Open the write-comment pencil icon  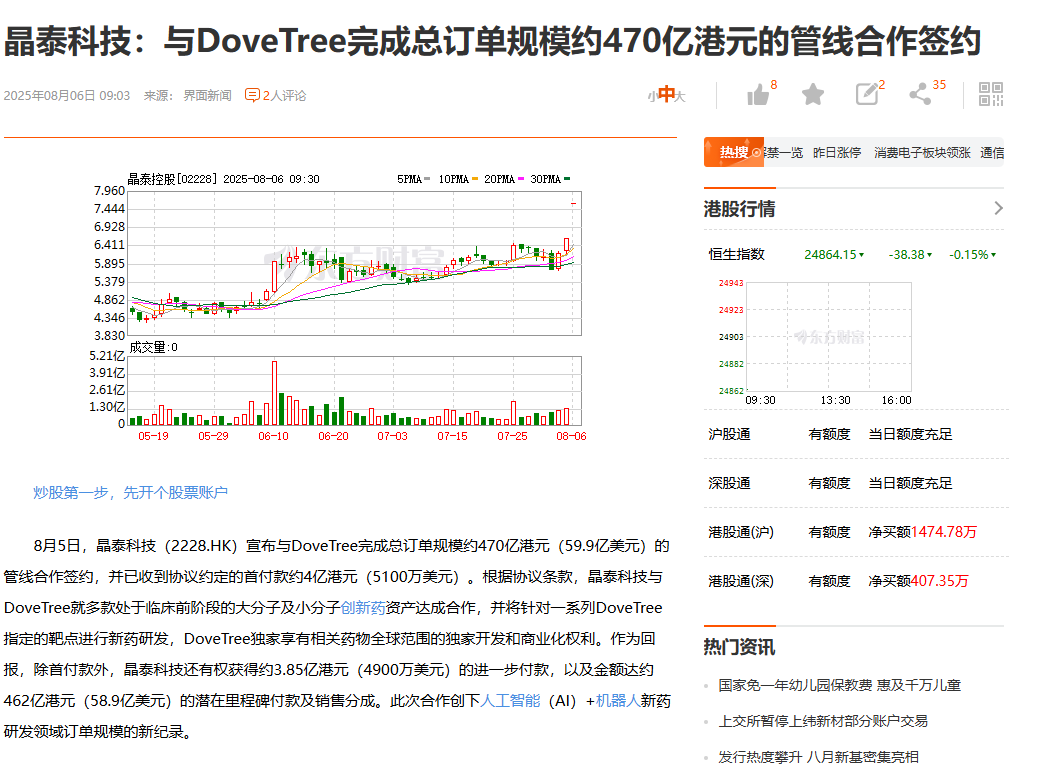tap(867, 94)
